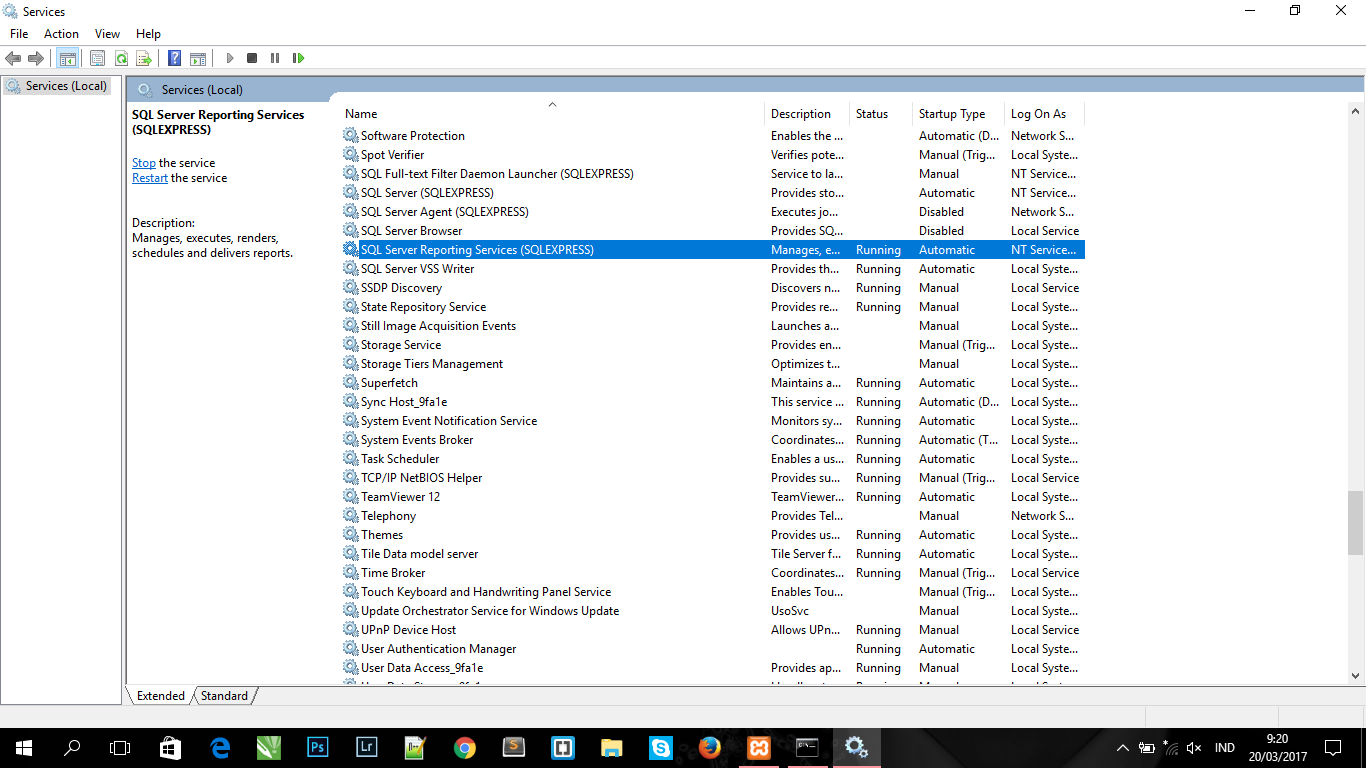Select the User Authentication Manager service
Image resolution: width=1366 pixels, height=768 pixels.
tap(712, 649)
